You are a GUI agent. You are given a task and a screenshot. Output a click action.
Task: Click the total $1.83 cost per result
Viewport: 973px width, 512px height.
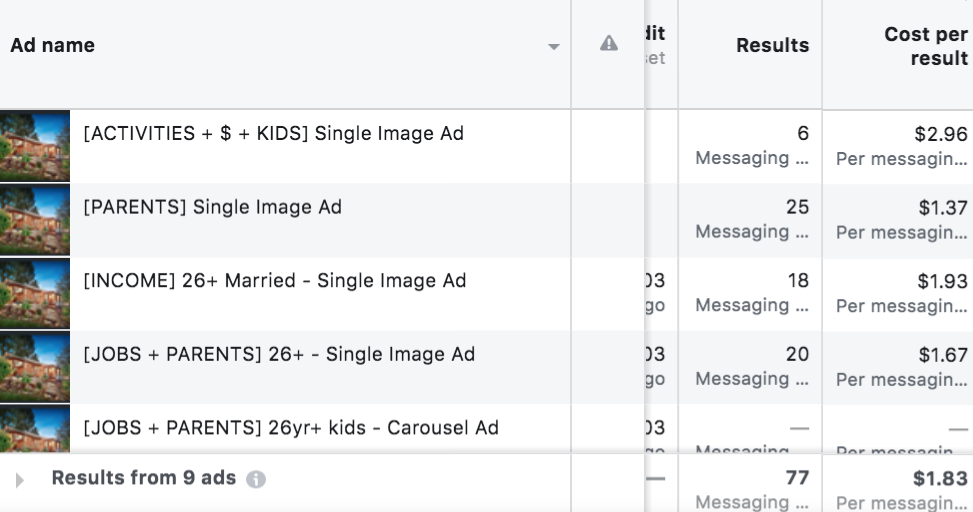click(x=940, y=478)
